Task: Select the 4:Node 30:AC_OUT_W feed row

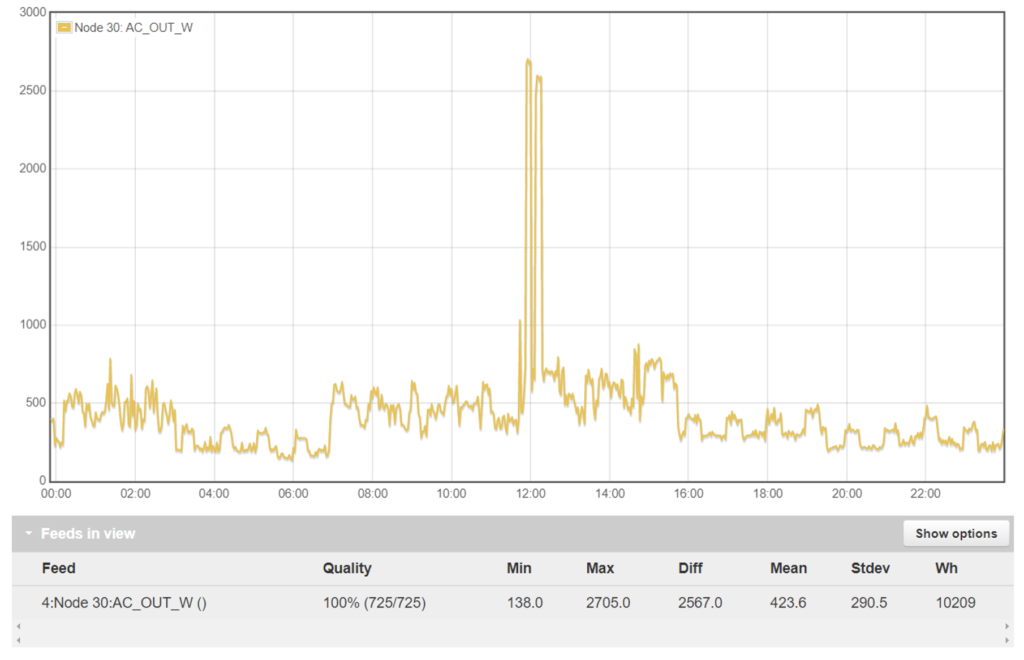Action: click(x=124, y=602)
